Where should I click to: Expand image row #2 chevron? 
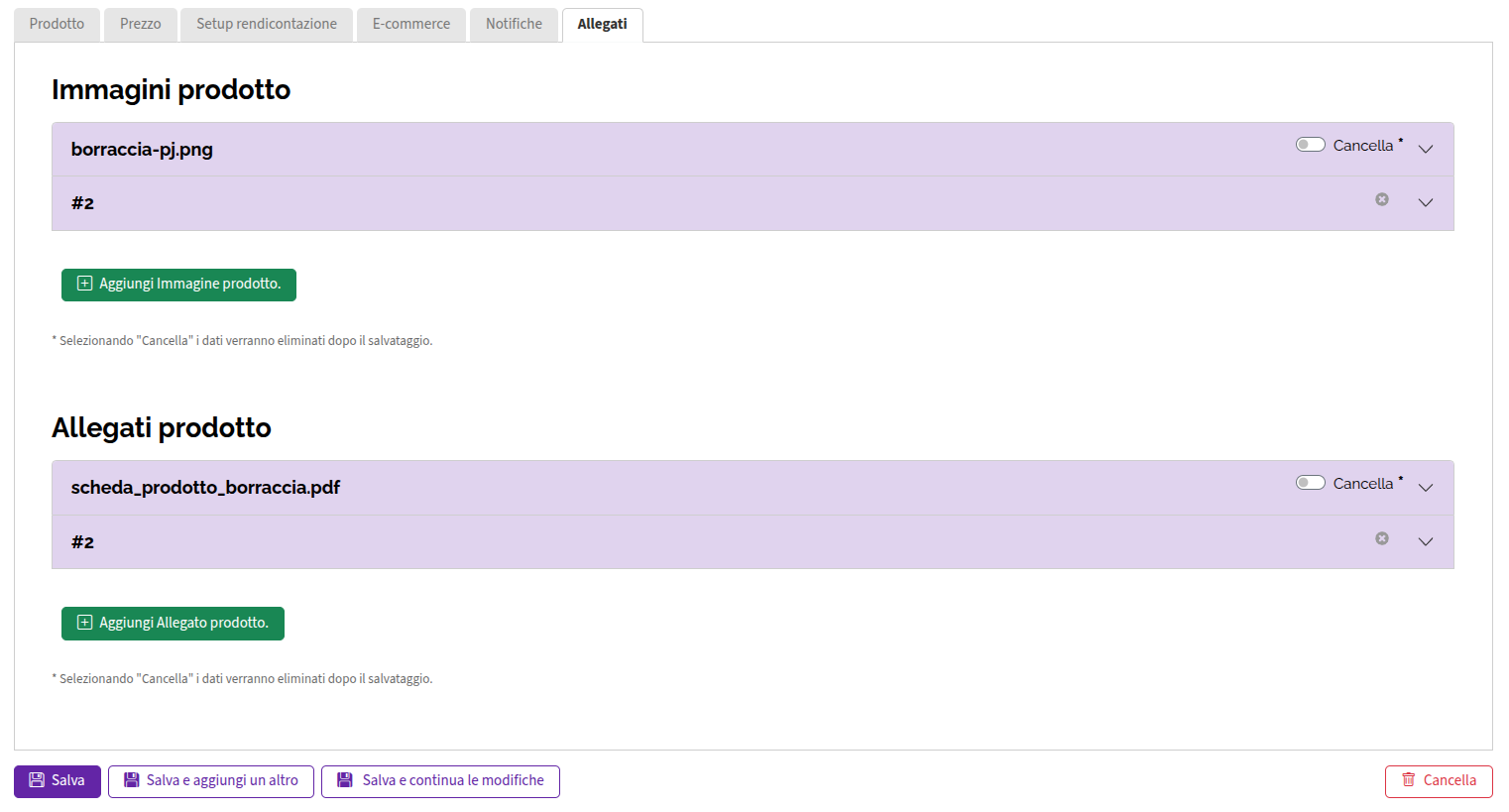1426,202
